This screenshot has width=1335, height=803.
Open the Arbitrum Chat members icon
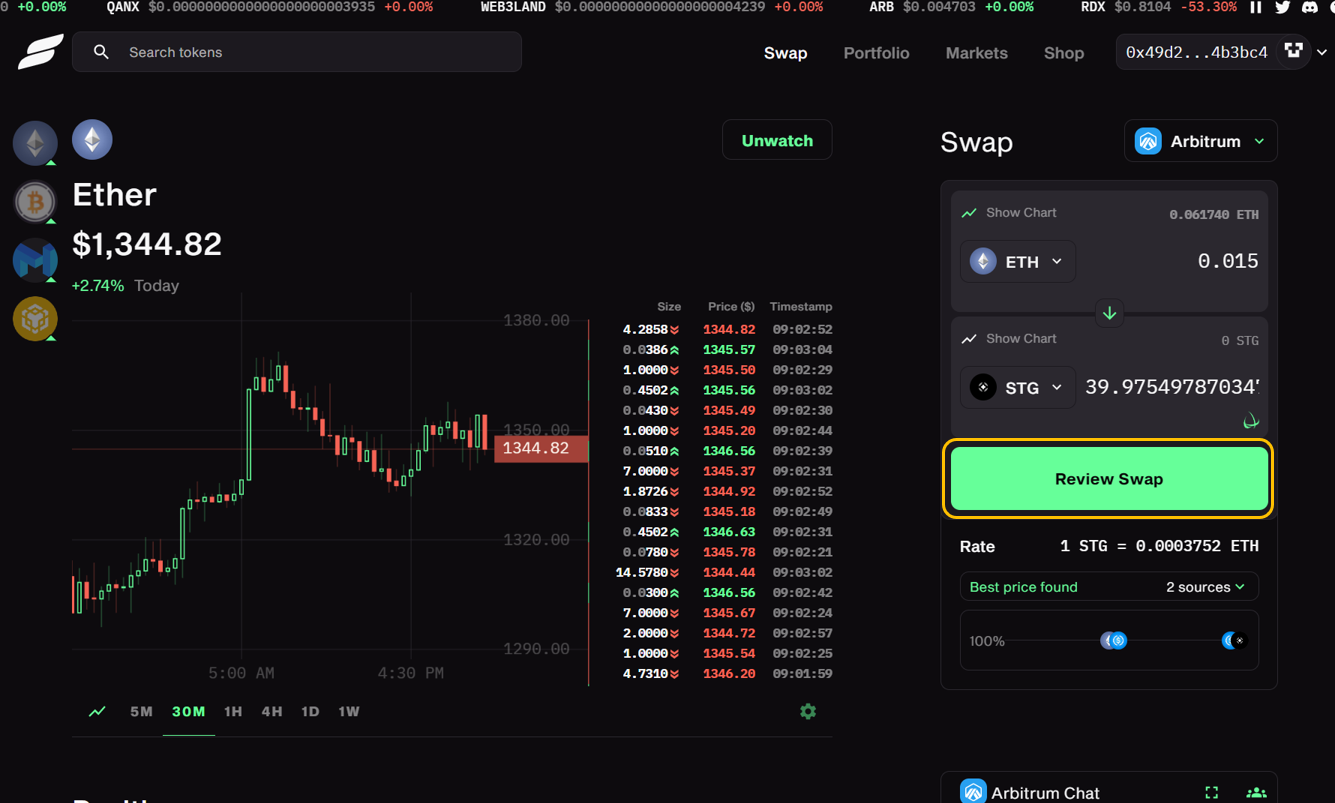(x=1256, y=793)
